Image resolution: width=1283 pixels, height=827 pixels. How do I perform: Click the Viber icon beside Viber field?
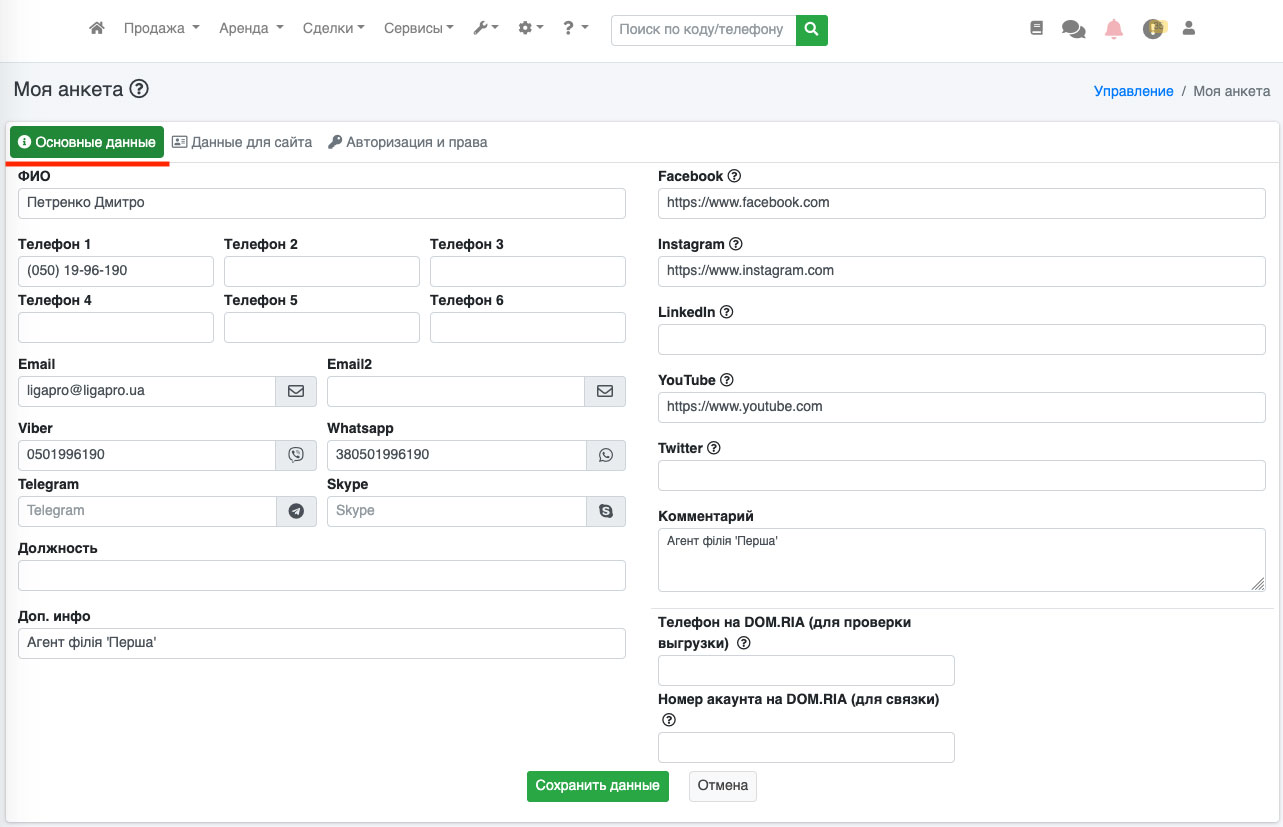click(x=296, y=455)
